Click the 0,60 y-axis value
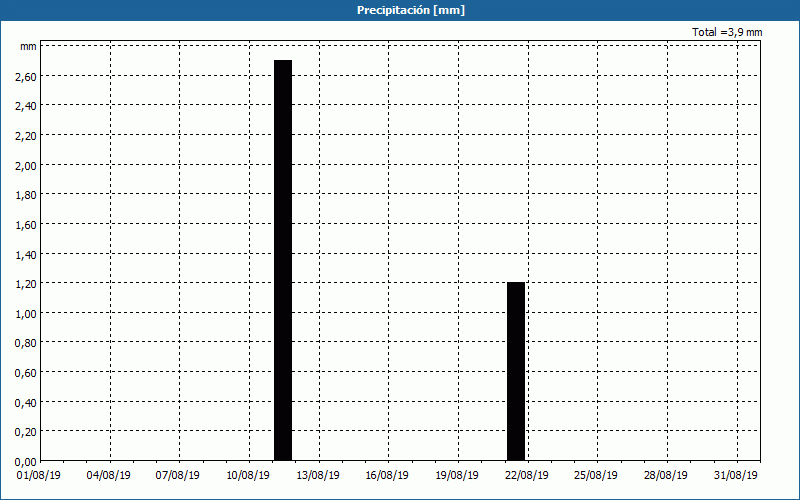800x500 pixels. click(x=26, y=373)
